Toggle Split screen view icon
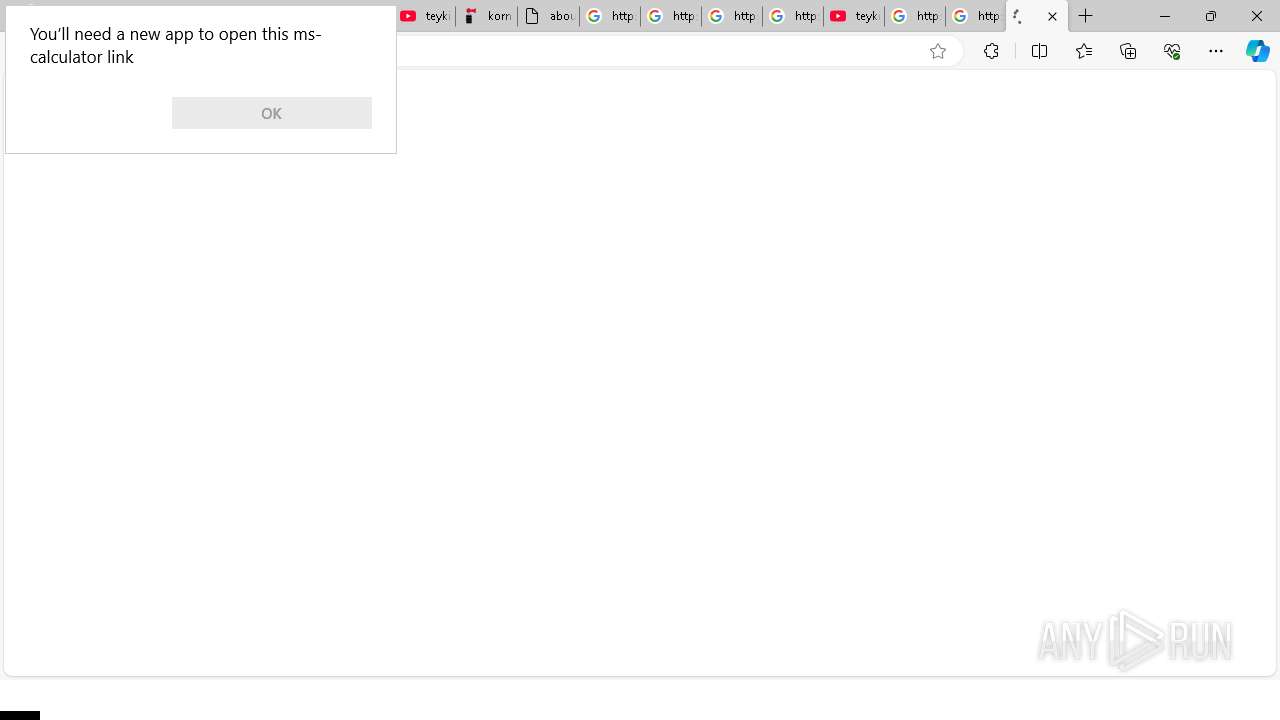This screenshot has height=720, width=1280. click(1039, 51)
